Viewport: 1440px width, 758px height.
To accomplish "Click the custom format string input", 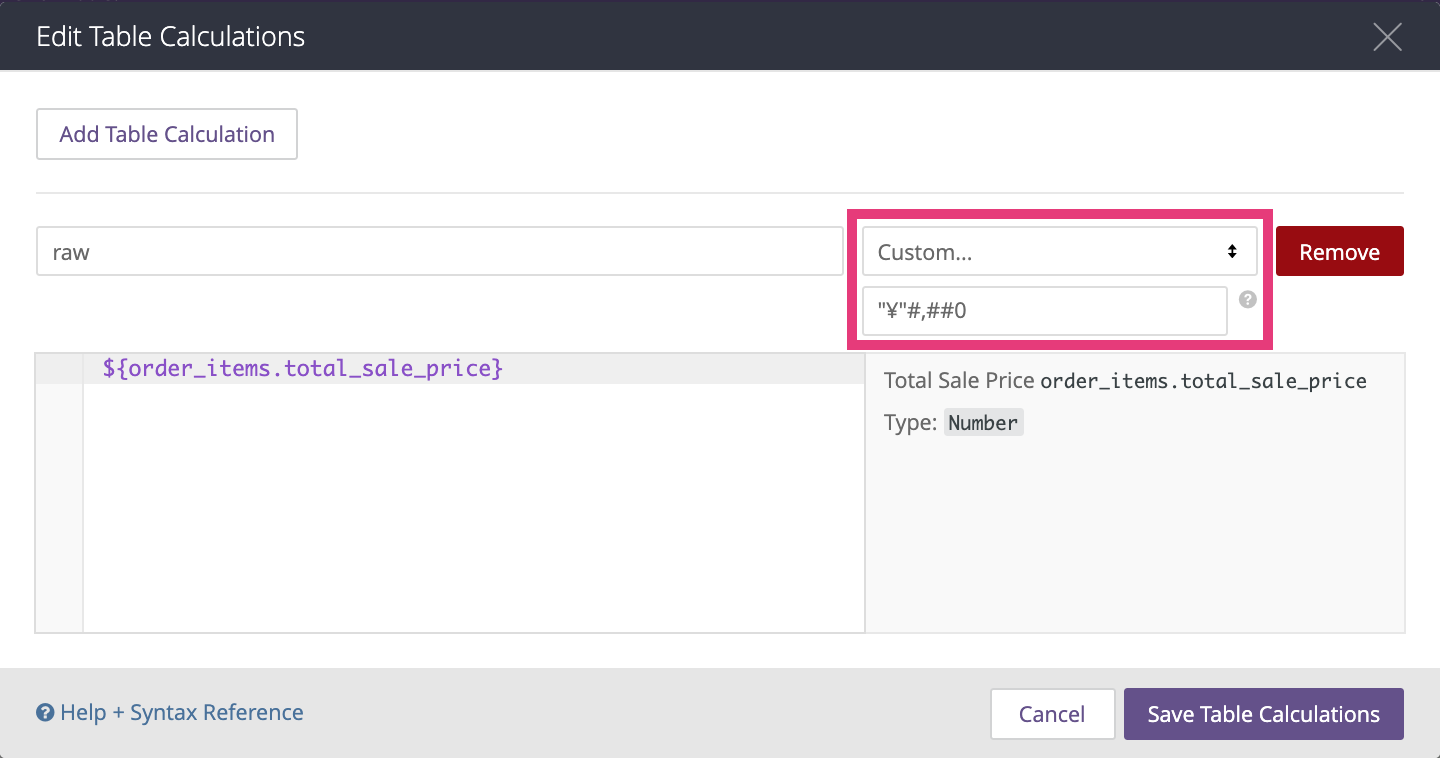I will coord(1044,310).
